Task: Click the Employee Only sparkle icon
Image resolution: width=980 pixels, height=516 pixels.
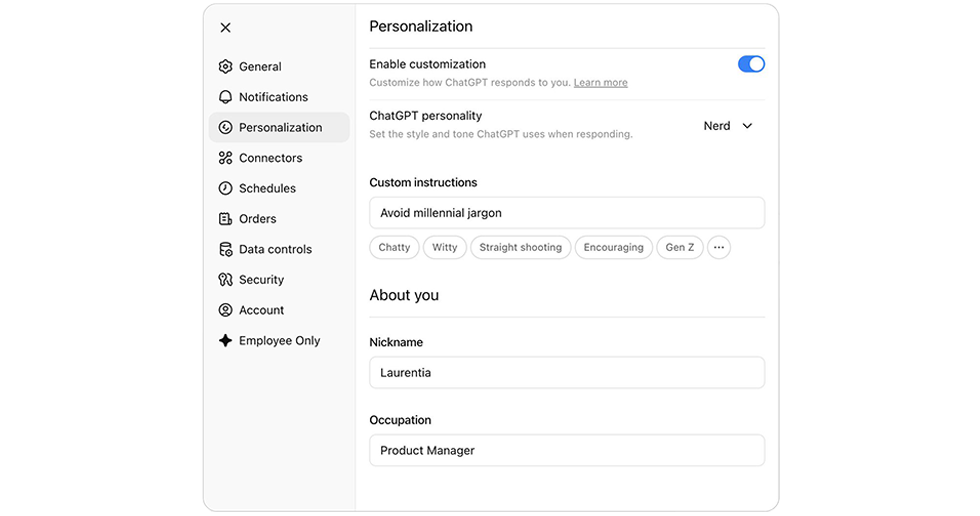Action: point(225,341)
